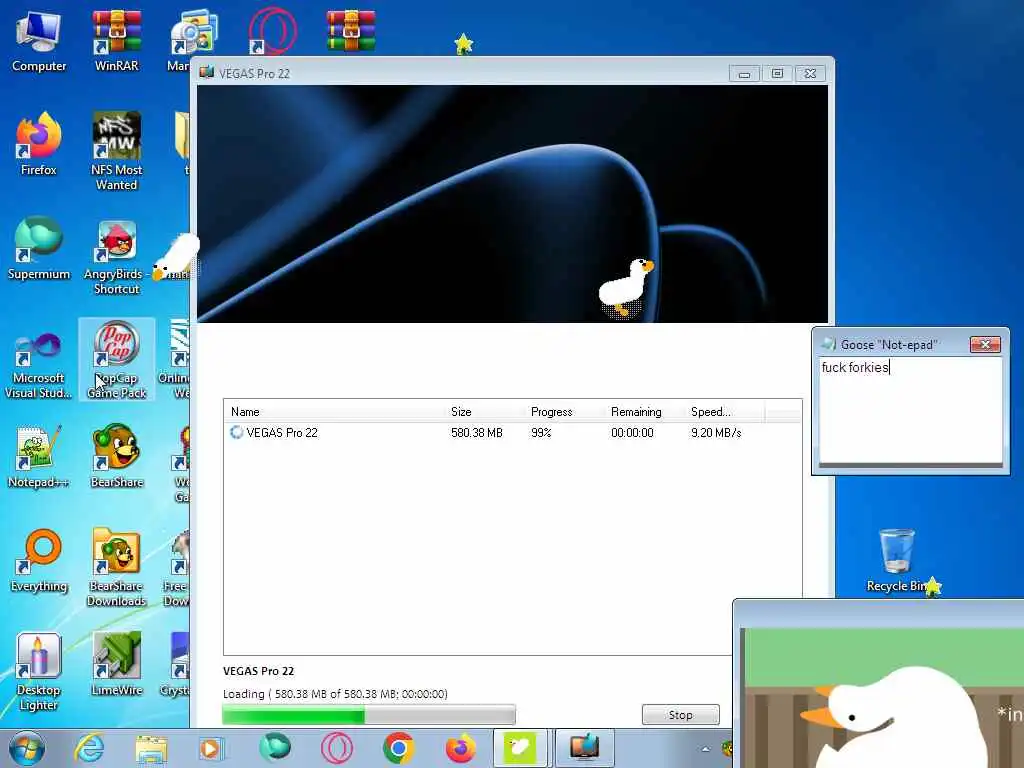
Task: Open Windows Media Player taskbar icon
Action: [x=211, y=748]
